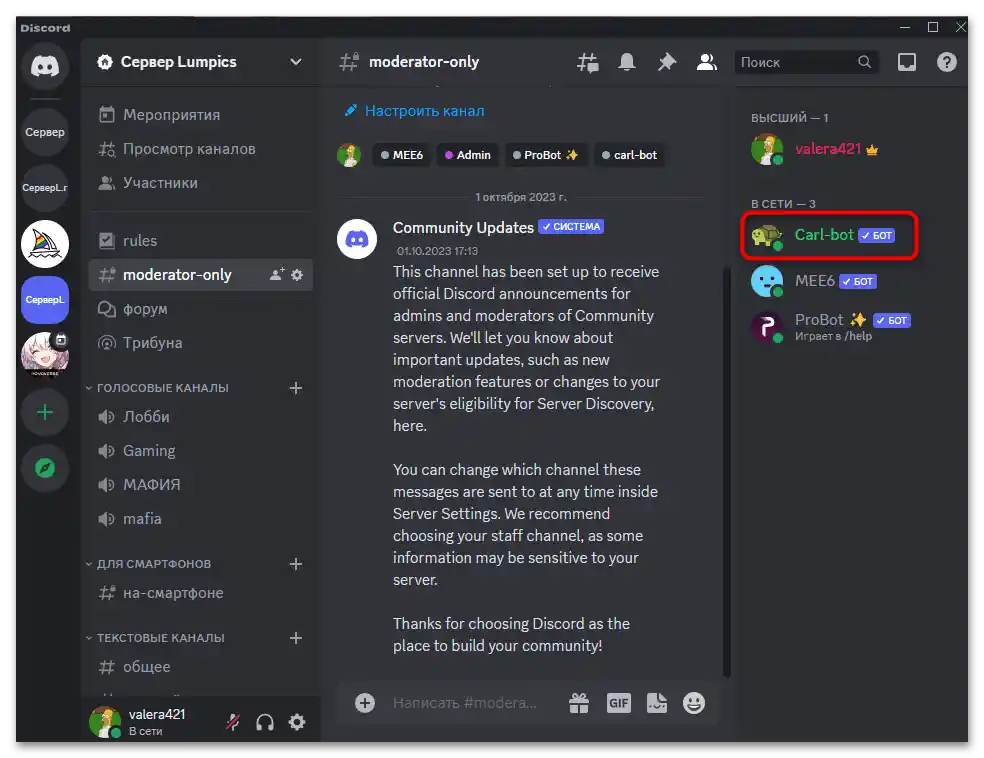984x758 pixels.
Task: Toggle member list visibility
Action: click(x=707, y=62)
